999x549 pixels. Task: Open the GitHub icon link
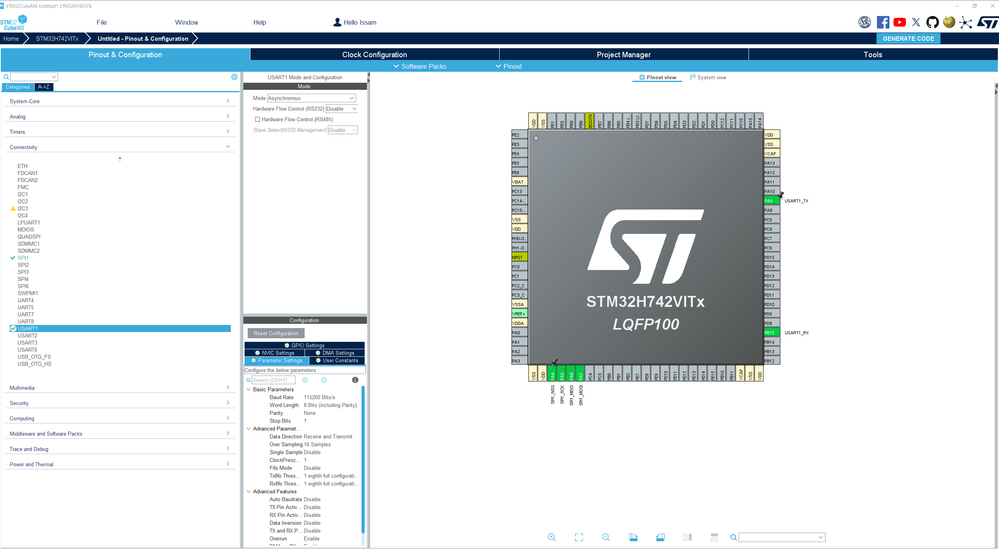coord(932,22)
